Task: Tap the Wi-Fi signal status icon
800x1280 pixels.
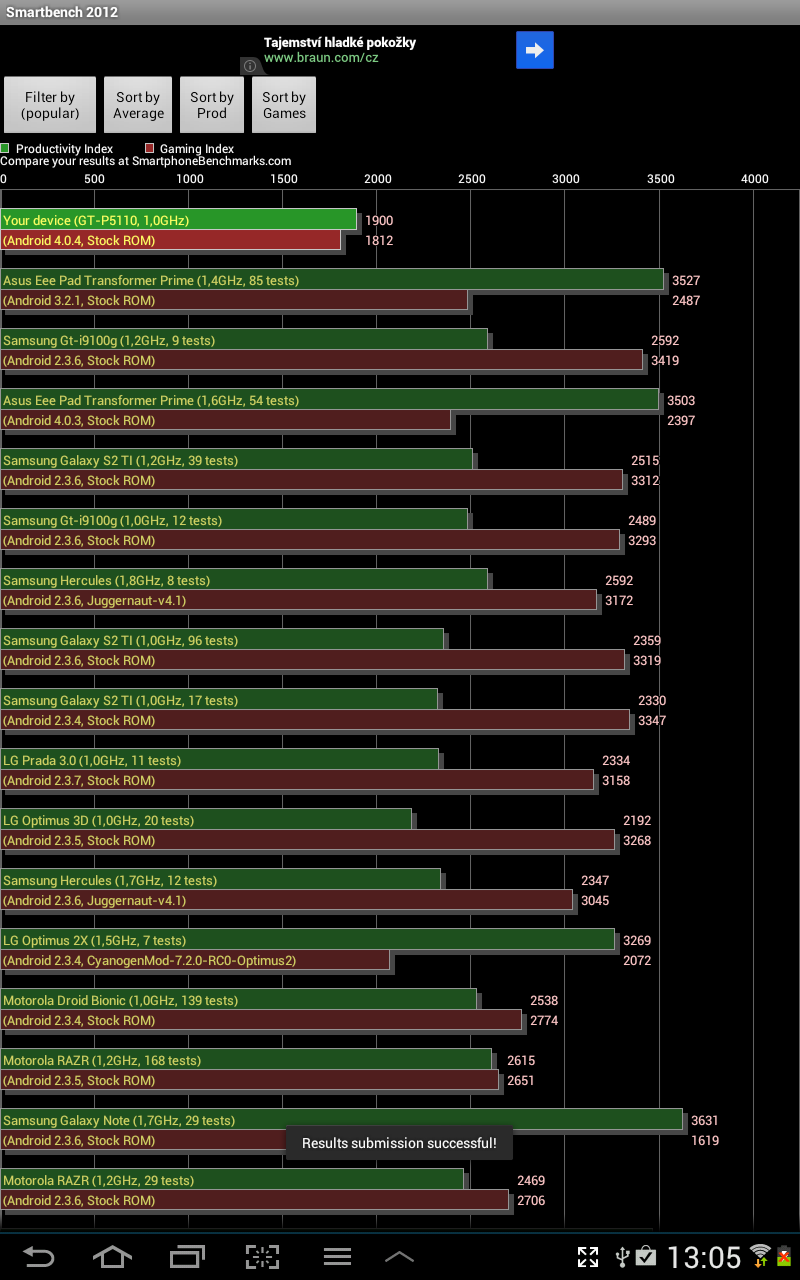Action: point(760,1256)
